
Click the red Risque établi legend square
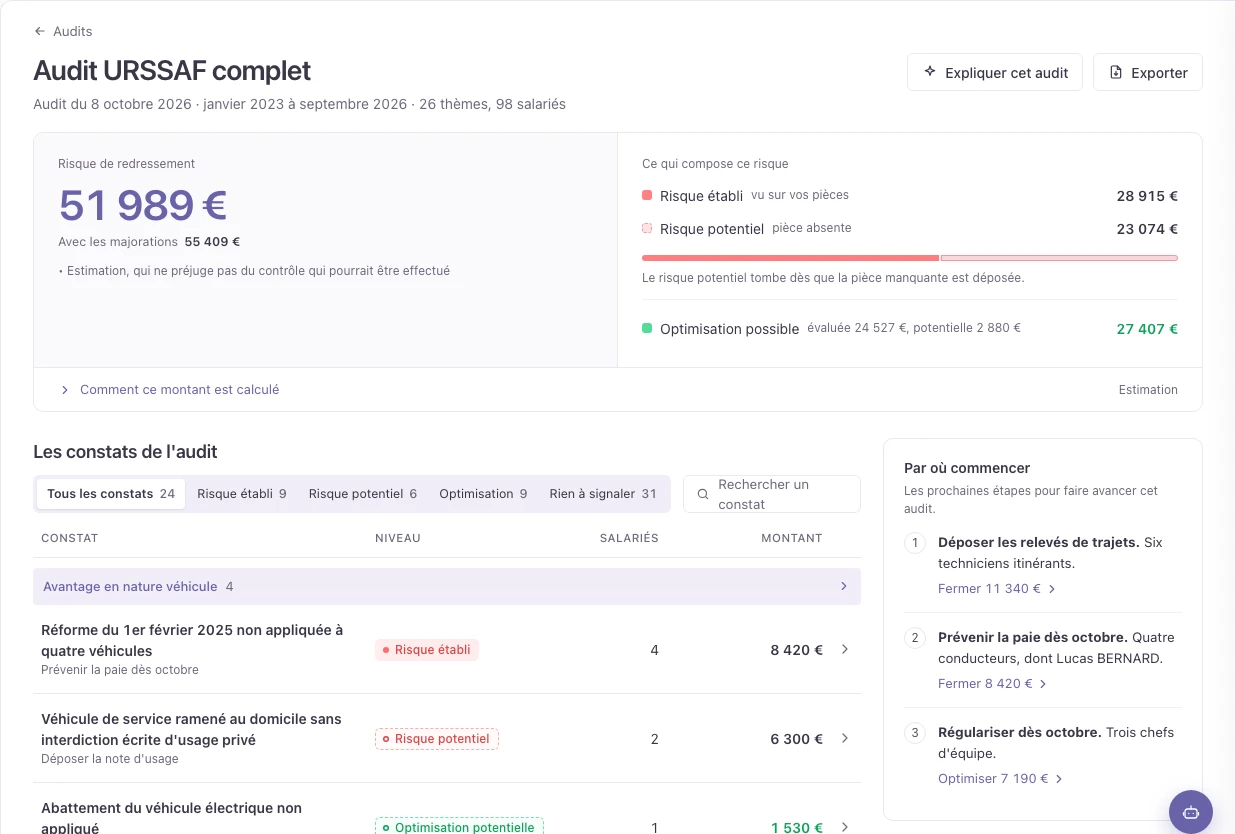[x=647, y=196]
